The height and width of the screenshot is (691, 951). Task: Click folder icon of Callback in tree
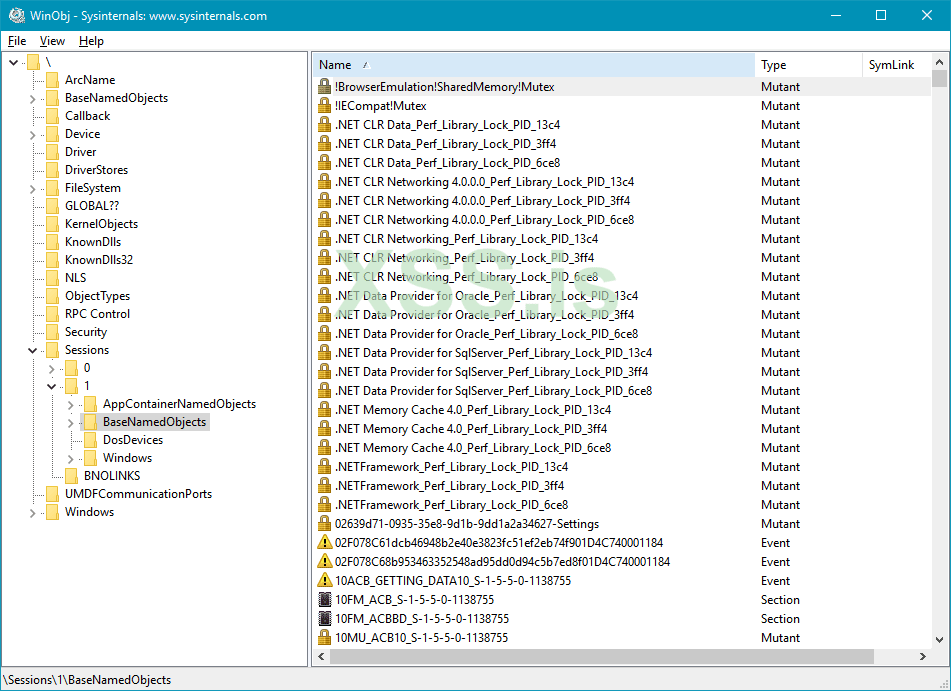click(53, 116)
